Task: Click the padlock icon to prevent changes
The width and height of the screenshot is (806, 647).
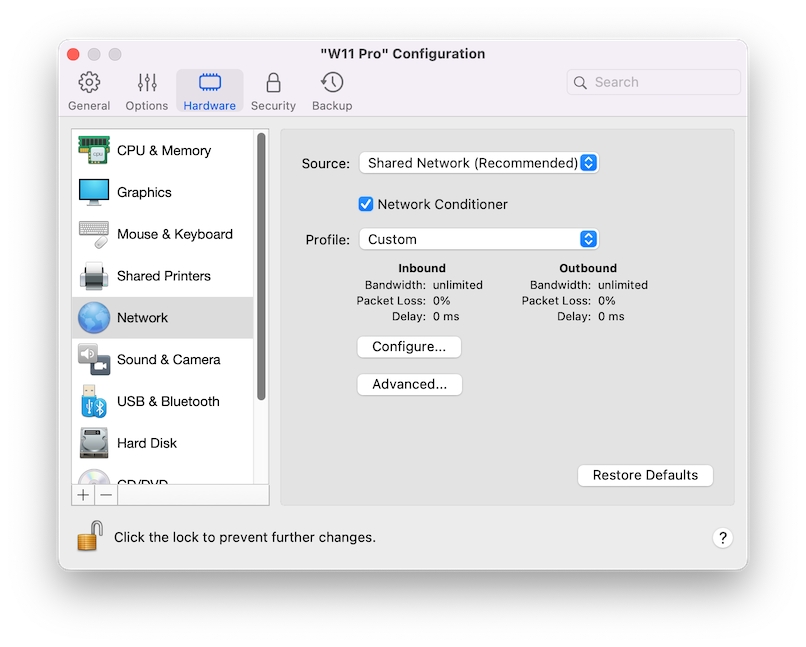Action: (90, 536)
